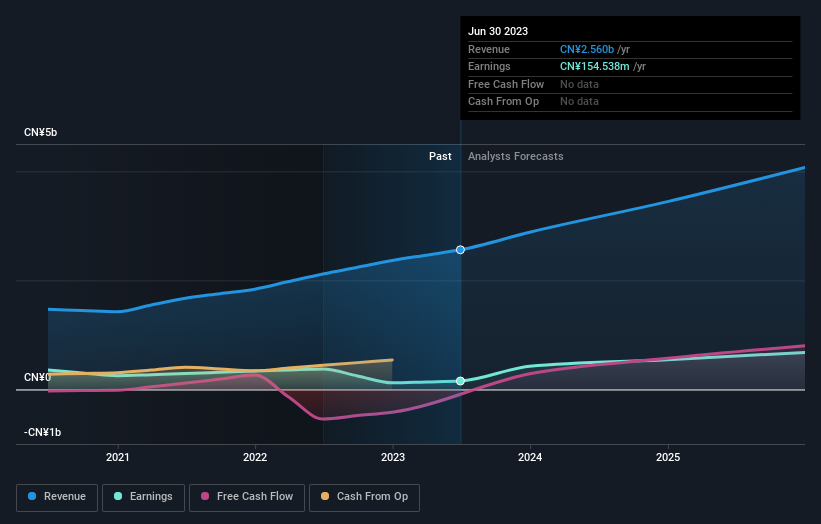Image resolution: width=821 pixels, height=524 pixels.
Task: Click the earnings value CN¥154.538m
Action: click(595, 66)
